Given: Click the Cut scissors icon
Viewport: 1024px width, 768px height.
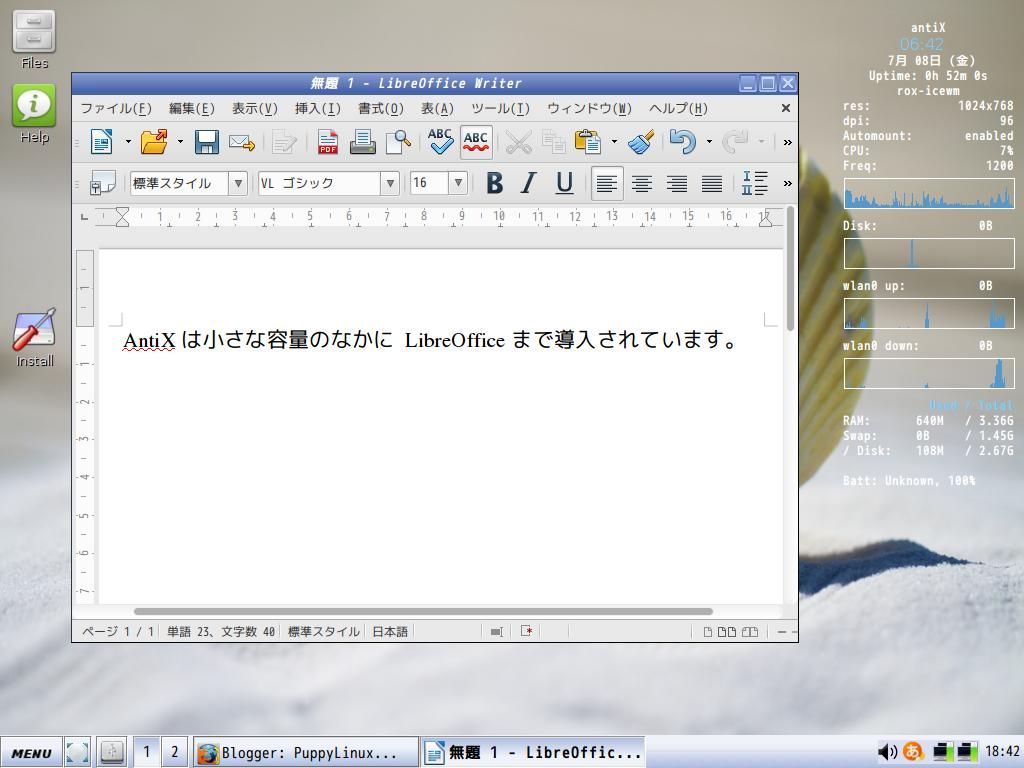Looking at the screenshot, I should 519,142.
